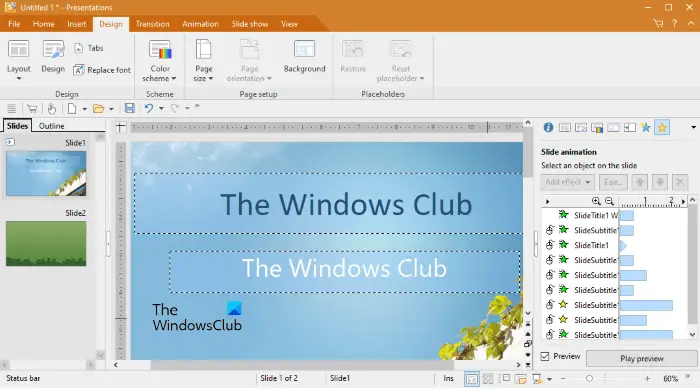This screenshot has width=700, height=390.
Task: Open help with the question mark icon
Action: (675, 23)
